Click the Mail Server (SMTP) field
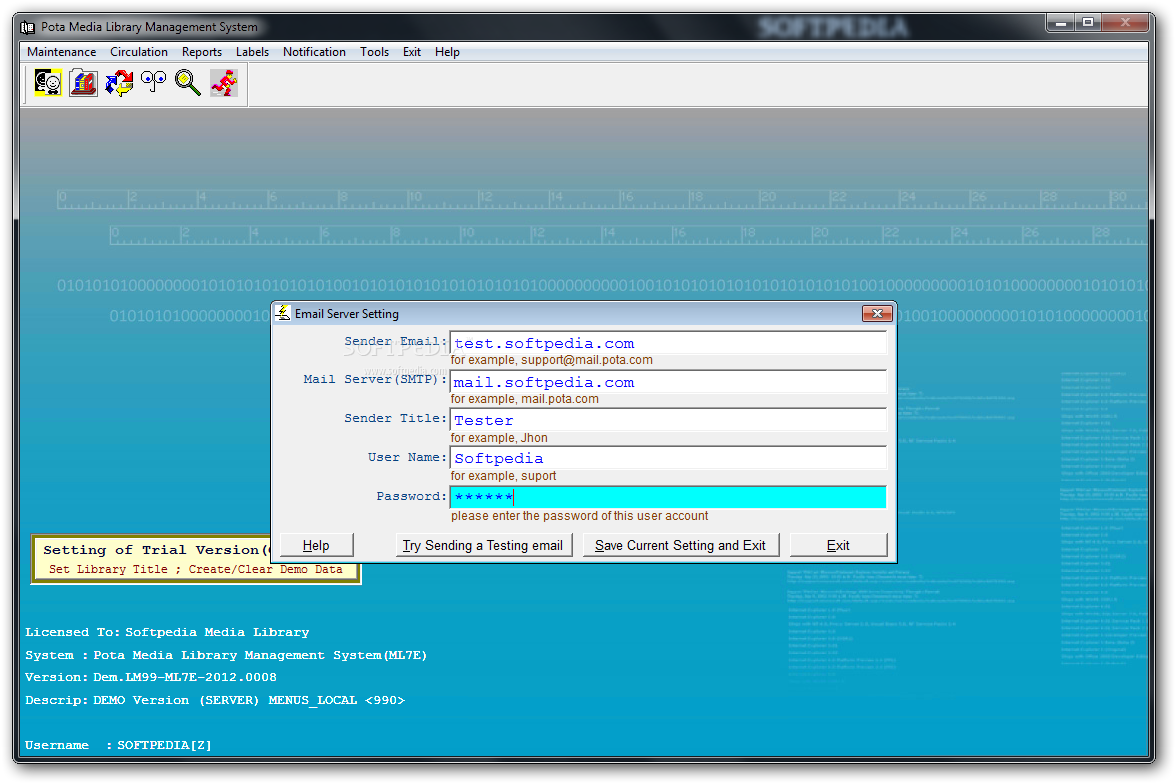 [668, 382]
